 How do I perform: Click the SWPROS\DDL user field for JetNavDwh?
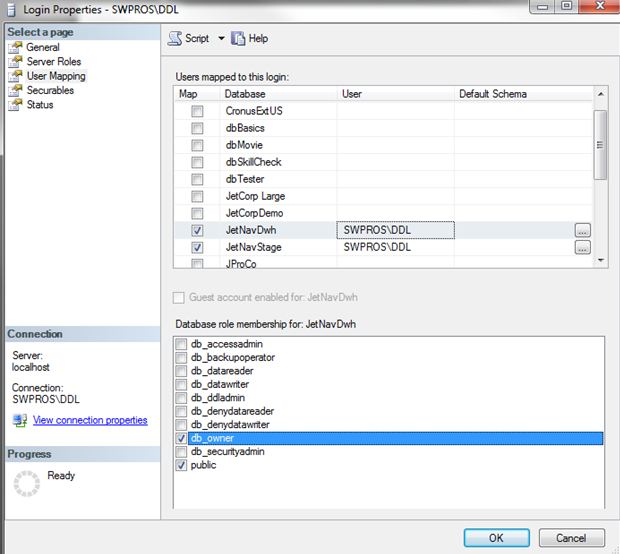pyautogui.click(x=395, y=230)
